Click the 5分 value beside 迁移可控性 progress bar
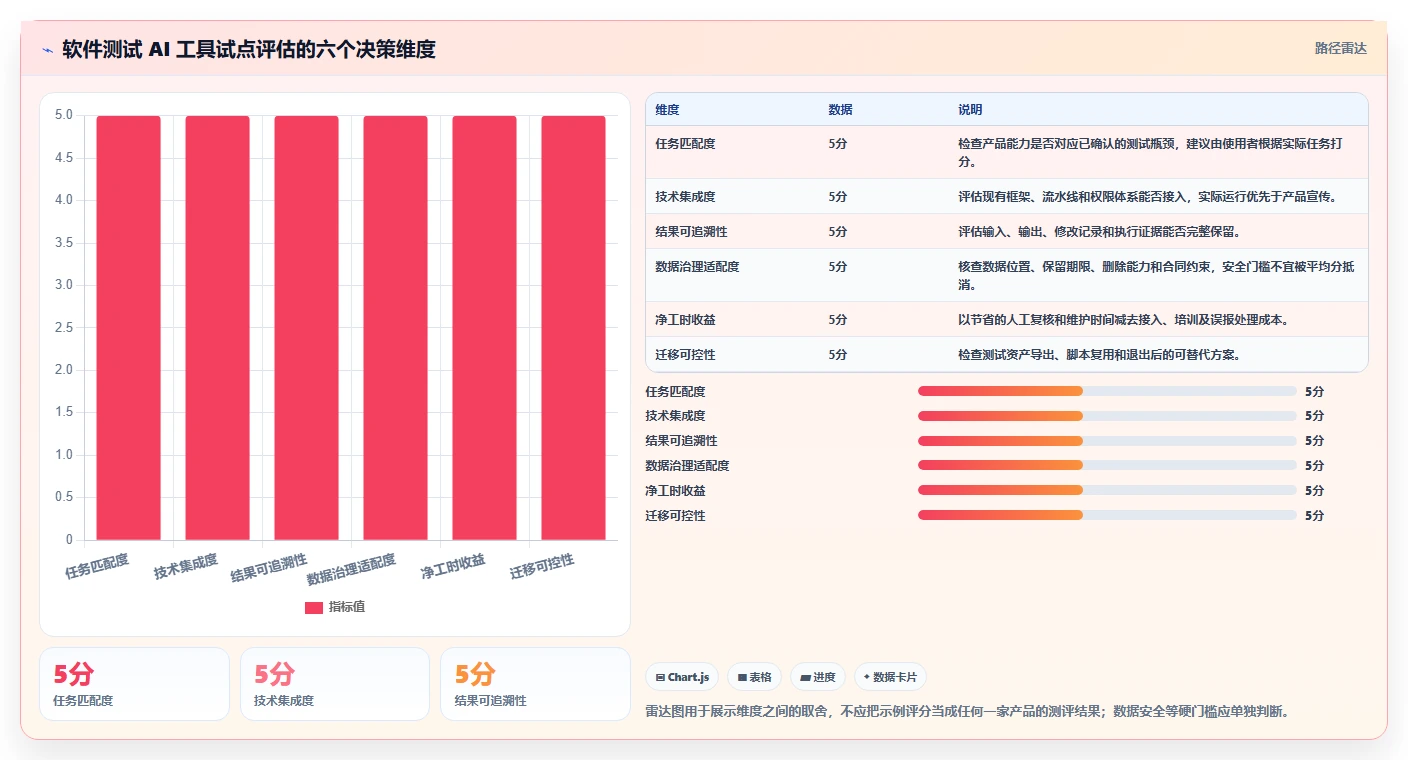1408x760 pixels. 1314,515
